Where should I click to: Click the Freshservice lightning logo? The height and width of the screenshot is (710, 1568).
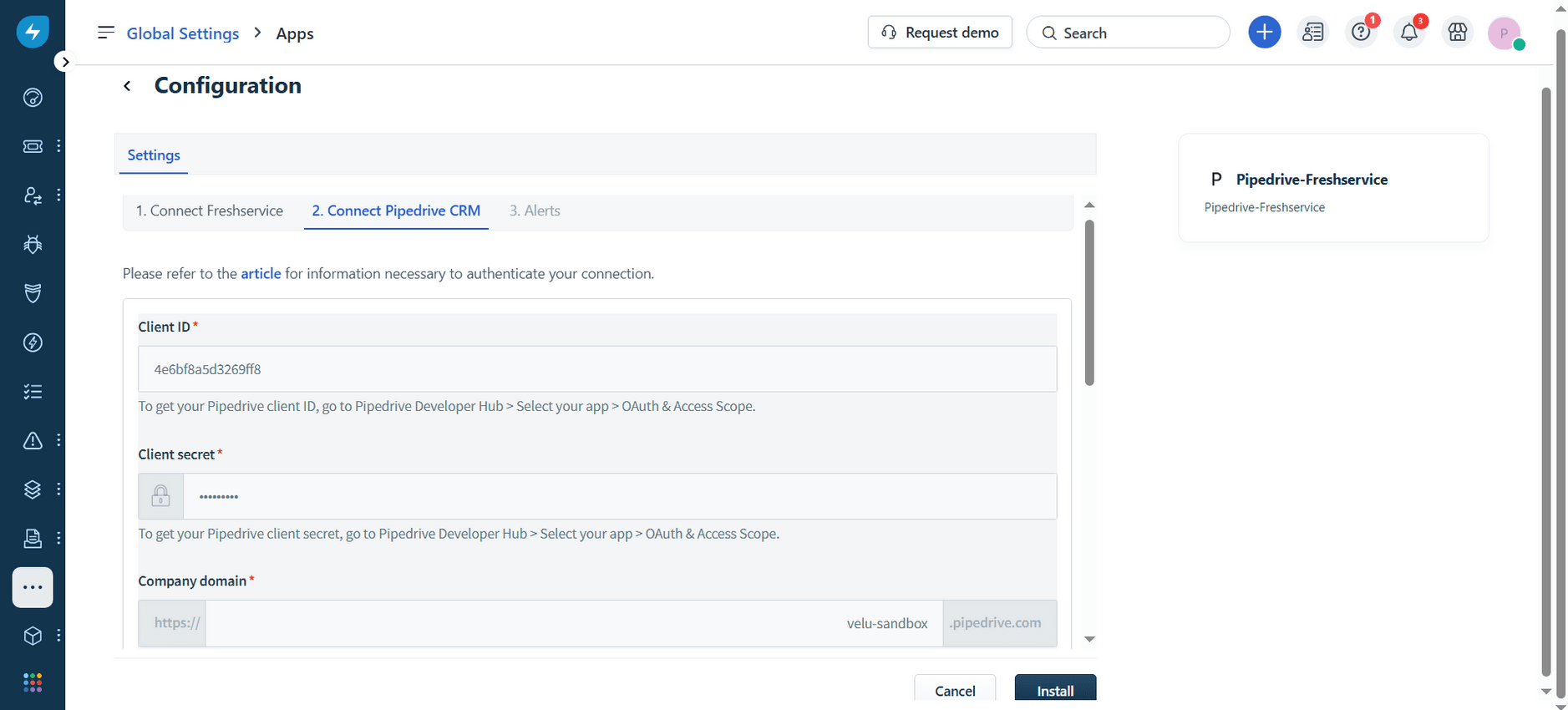(x=33, y=32)
